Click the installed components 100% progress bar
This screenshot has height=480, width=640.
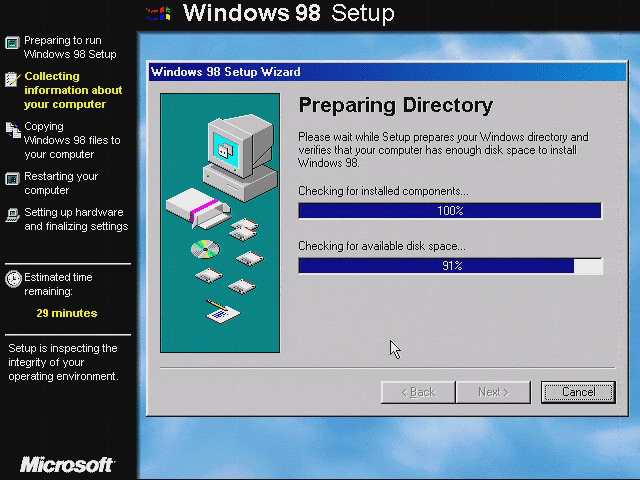450,211
